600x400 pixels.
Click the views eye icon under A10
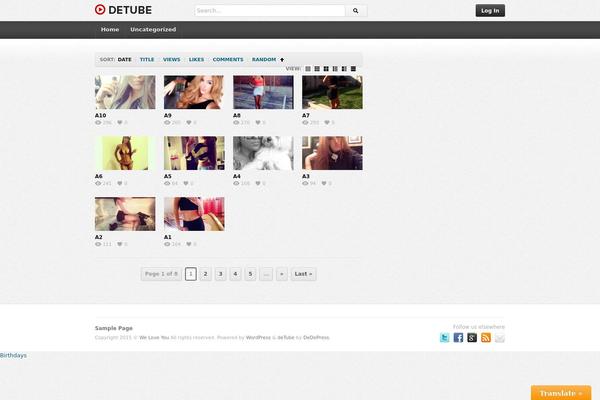[x=98, y=122]
